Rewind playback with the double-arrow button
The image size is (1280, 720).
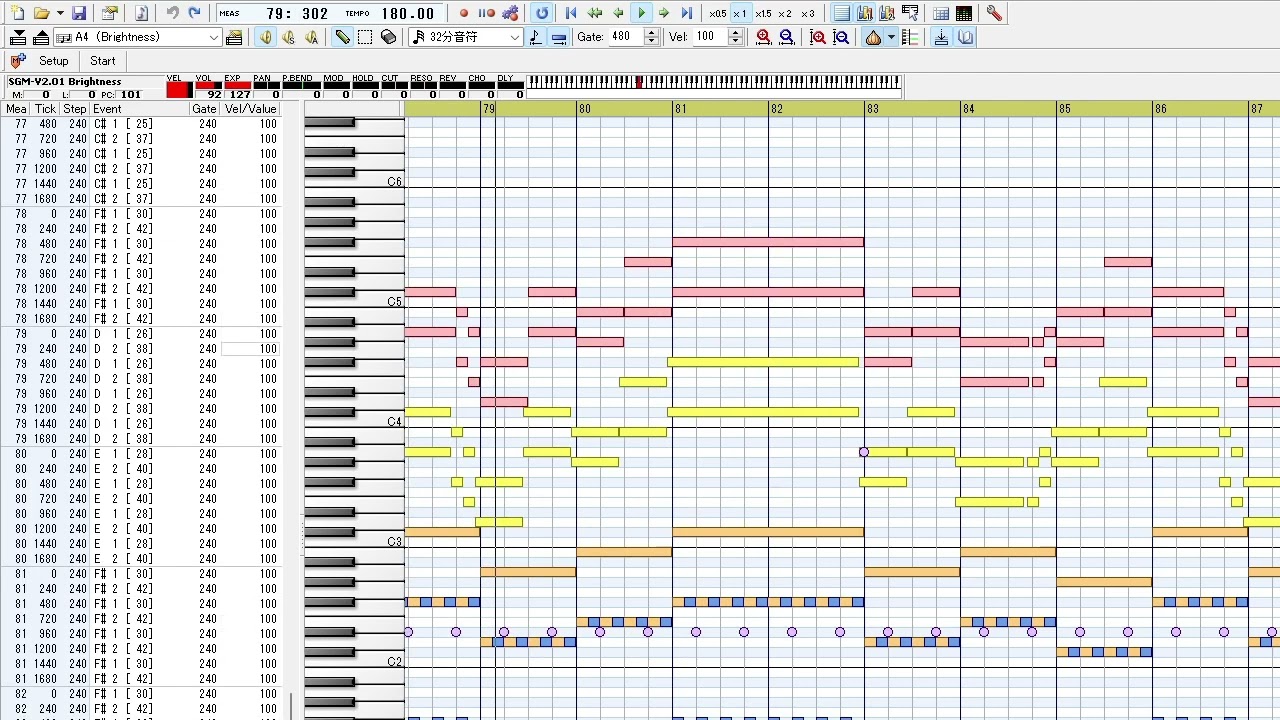595,13
